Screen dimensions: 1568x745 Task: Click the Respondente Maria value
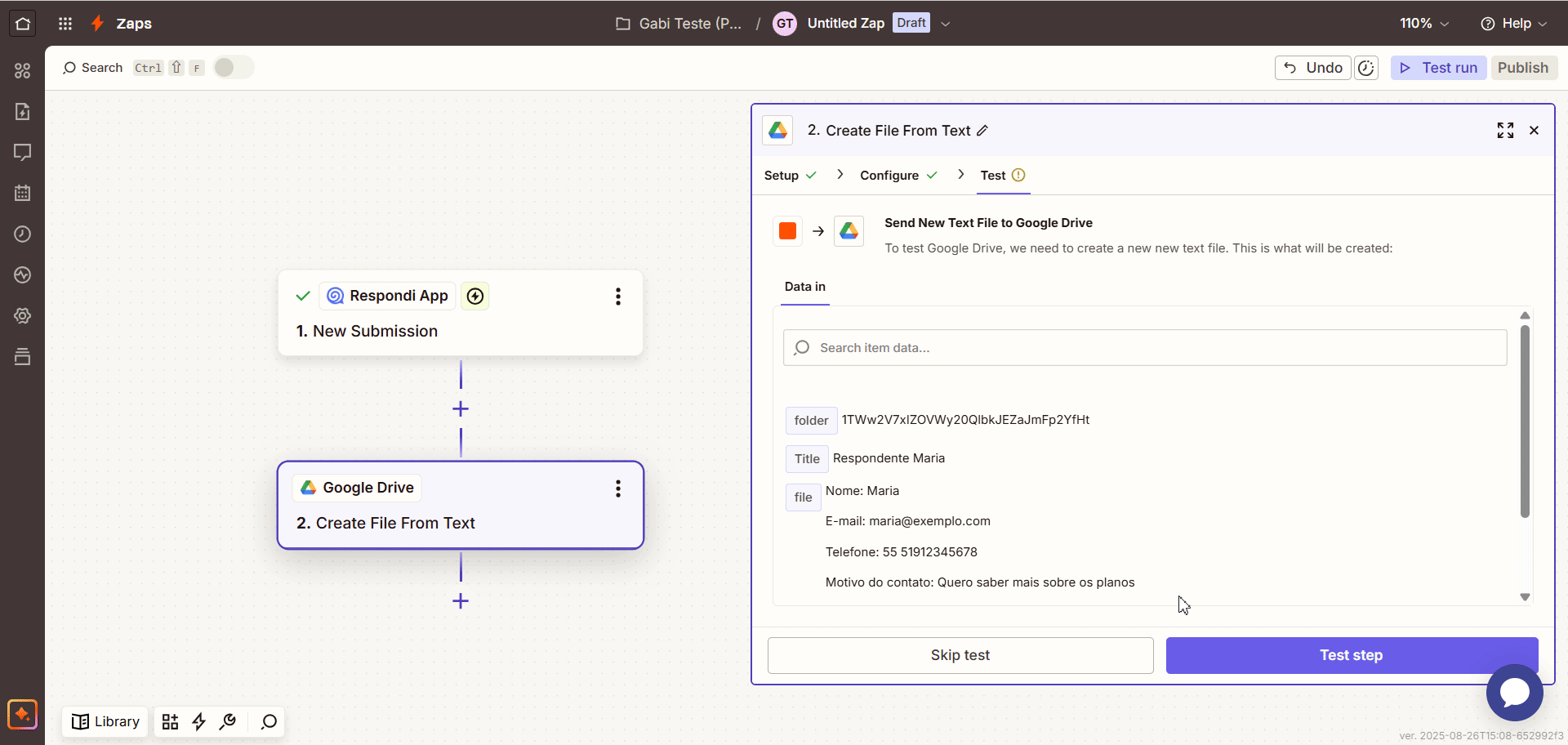tap(889, 458)
